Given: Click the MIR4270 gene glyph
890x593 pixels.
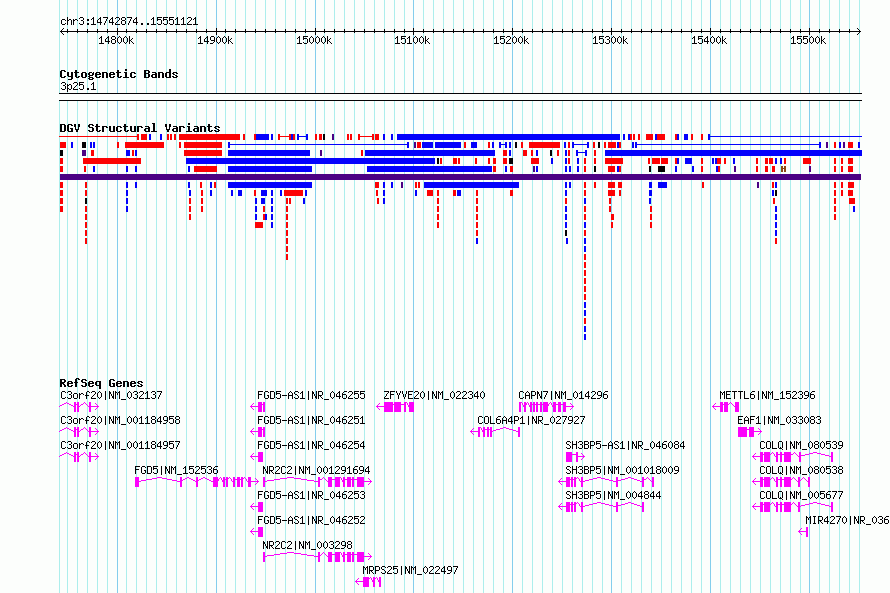Looking at the screenshot, I should 803,532.
